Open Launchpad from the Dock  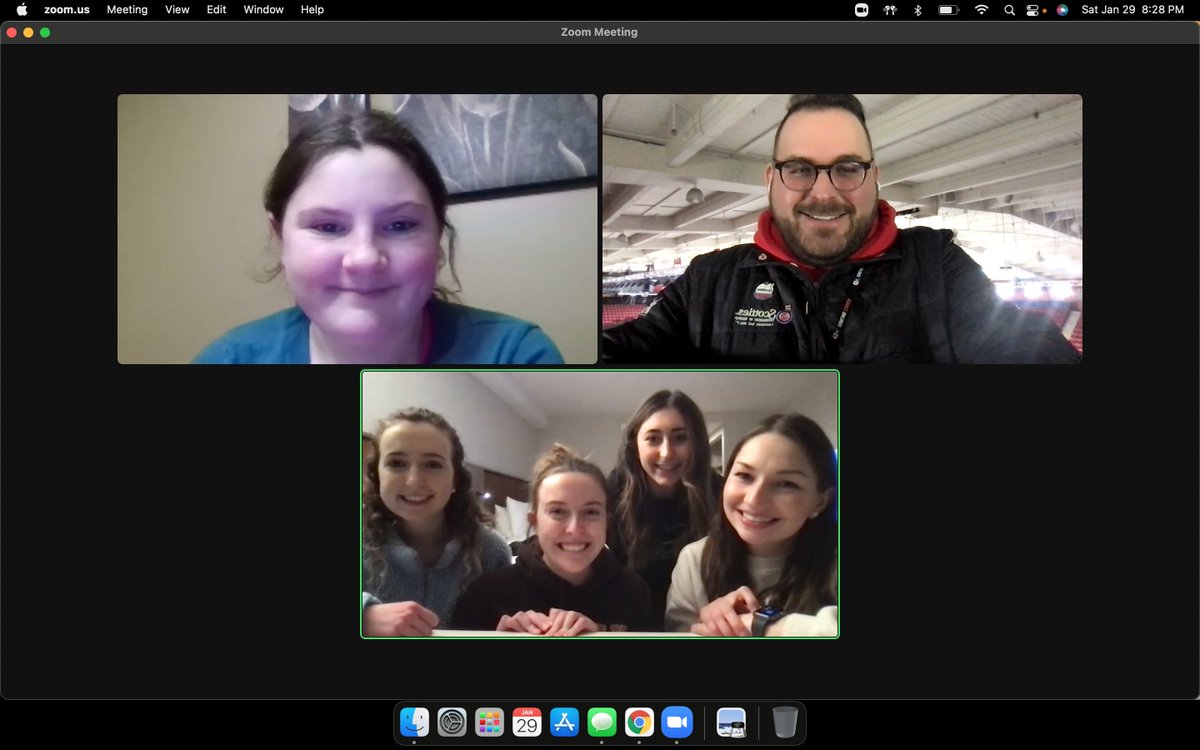(489, 721)
